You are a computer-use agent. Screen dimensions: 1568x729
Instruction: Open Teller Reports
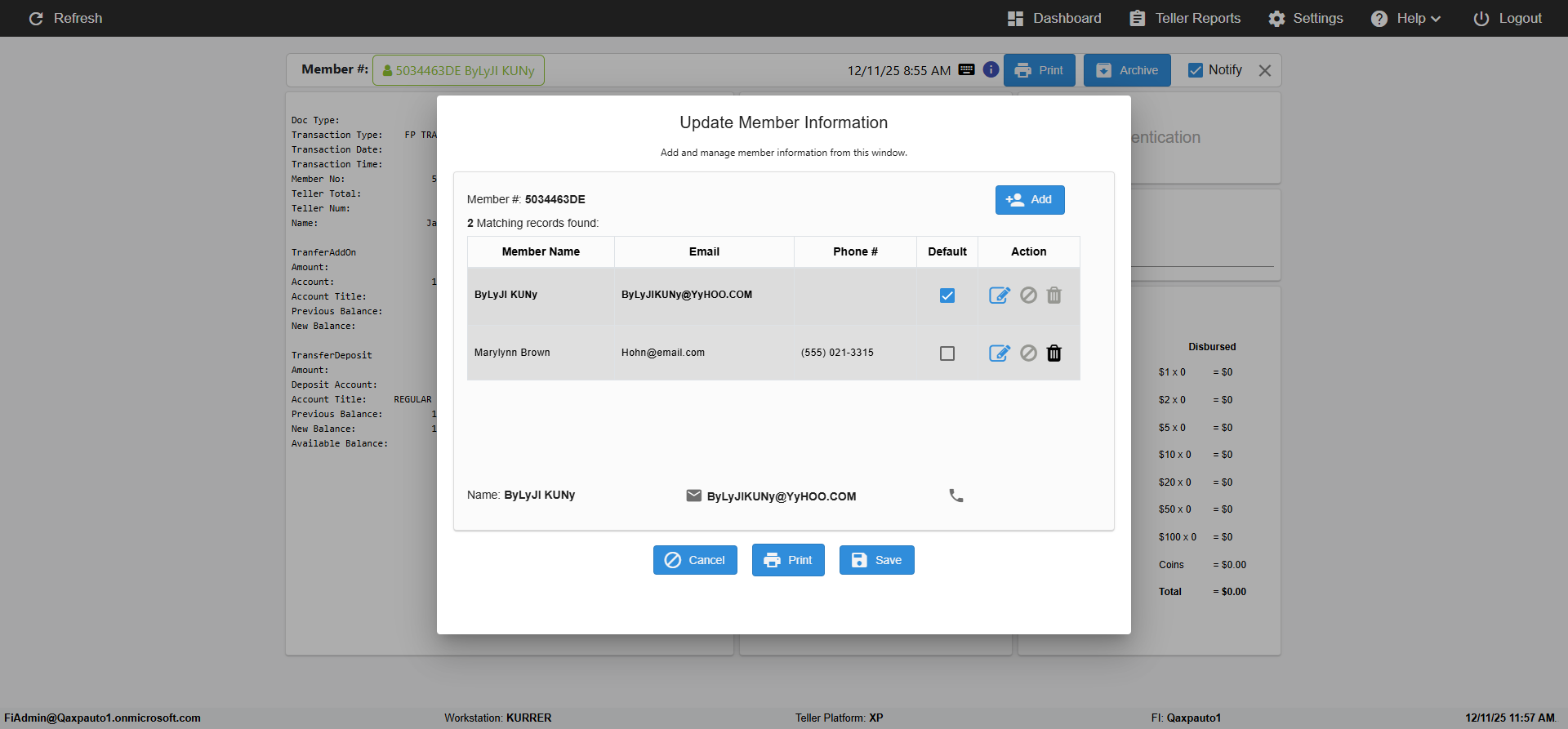coord(1185,18)
